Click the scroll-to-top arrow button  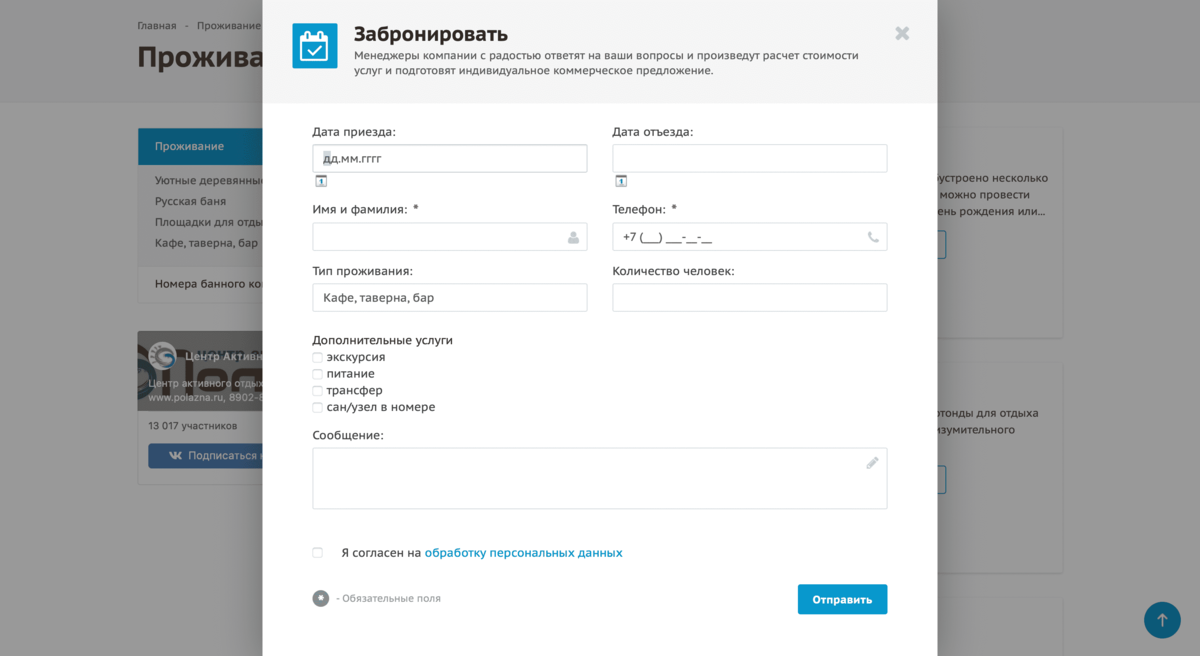pyautogui.click(x=1162, y=620)
